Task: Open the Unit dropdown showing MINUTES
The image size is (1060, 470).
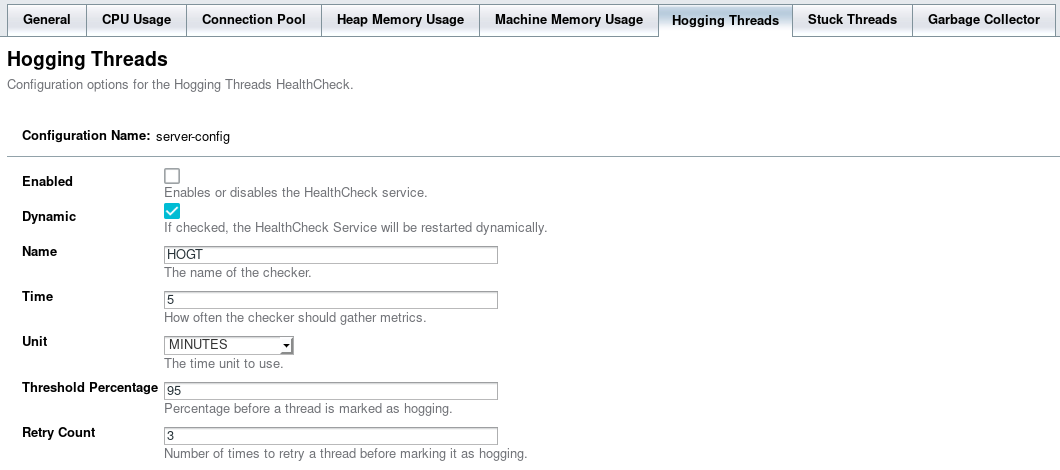Action: click(x=228, y=345)
